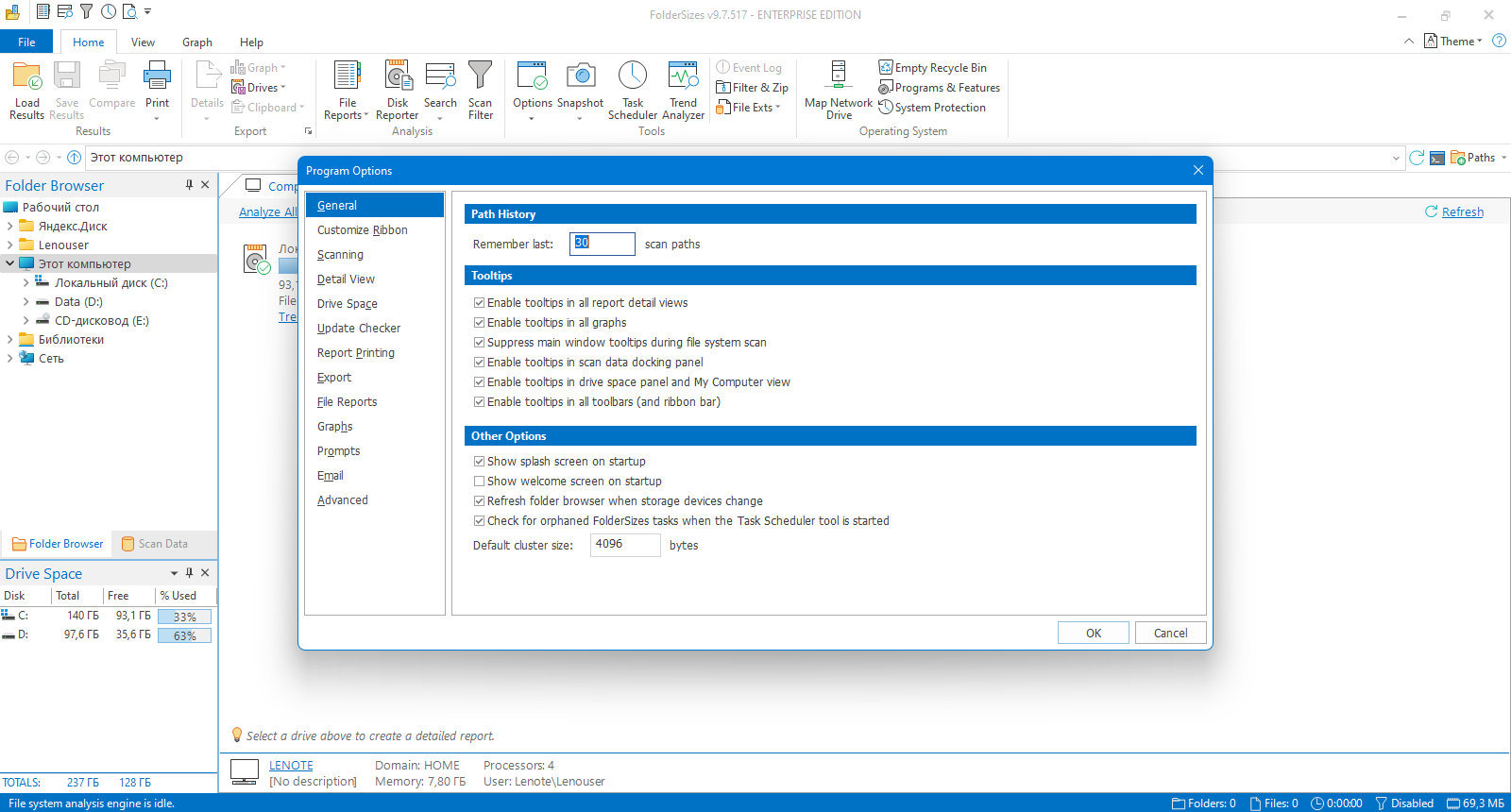This screenshot has height=812, width=1511.
Task: Click the Cancel button
Action: pyautogui.click(x=1170, y=634)
